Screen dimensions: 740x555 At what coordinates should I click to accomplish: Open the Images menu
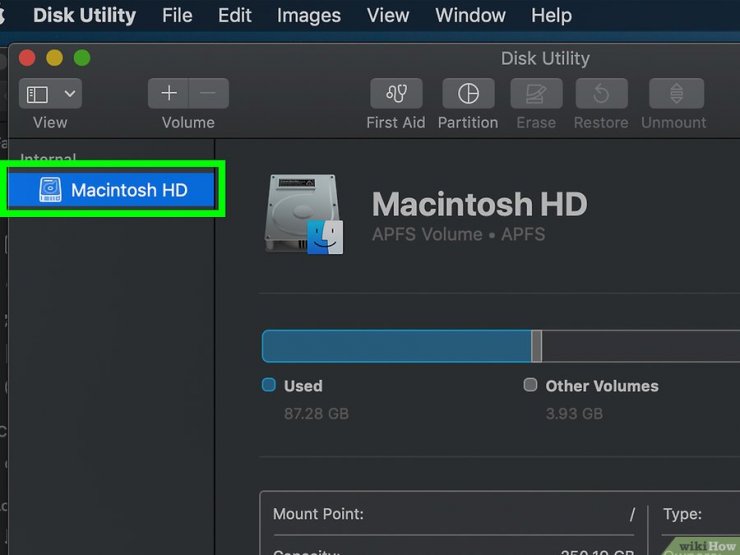309,16
